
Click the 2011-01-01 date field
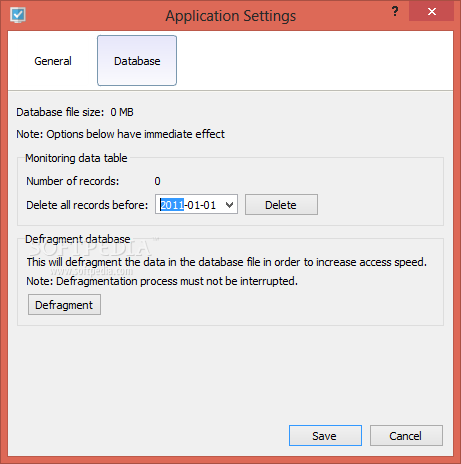click(196, 205)
